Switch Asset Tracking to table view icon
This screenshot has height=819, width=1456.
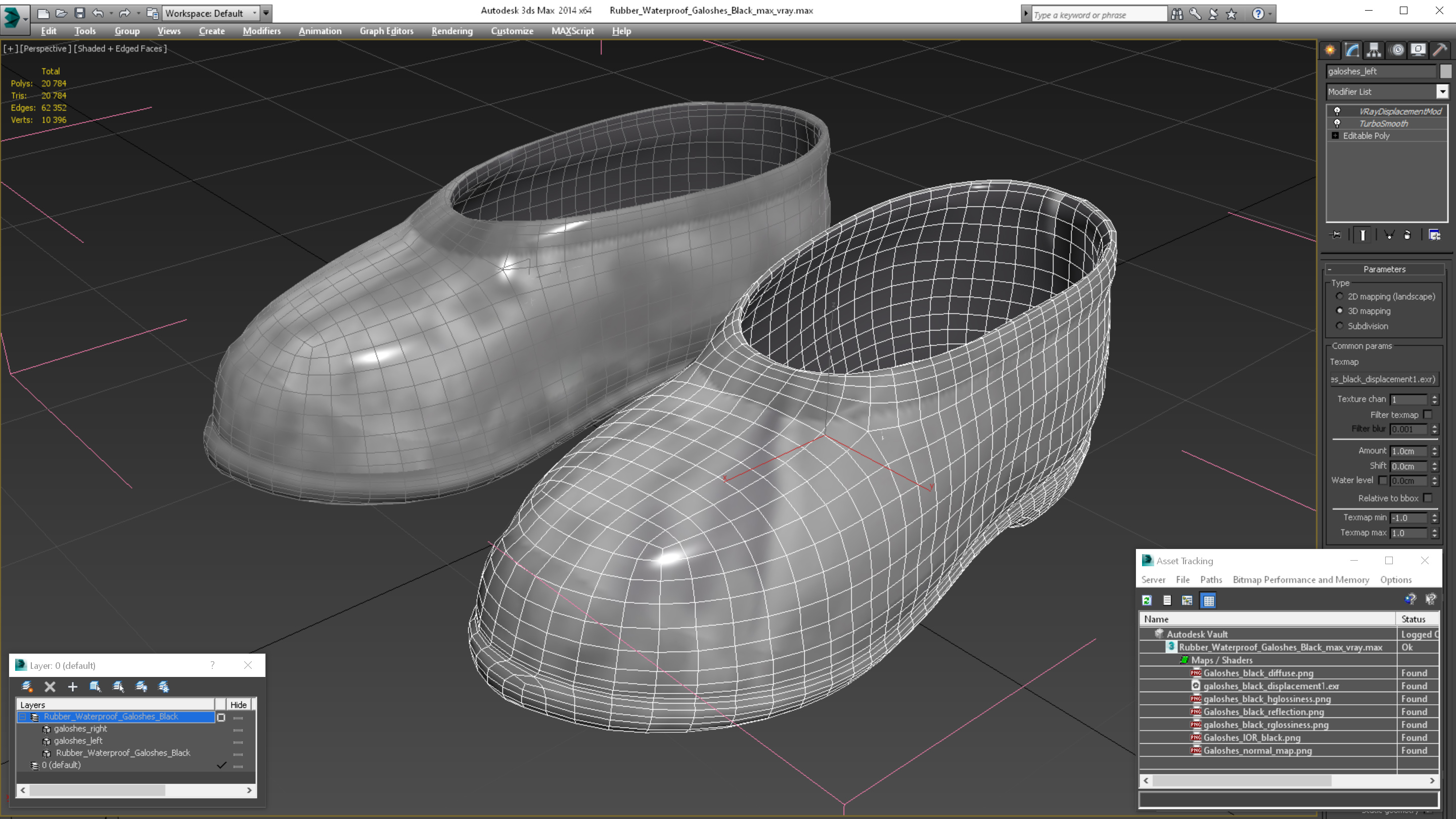[x=1208, y=600]
